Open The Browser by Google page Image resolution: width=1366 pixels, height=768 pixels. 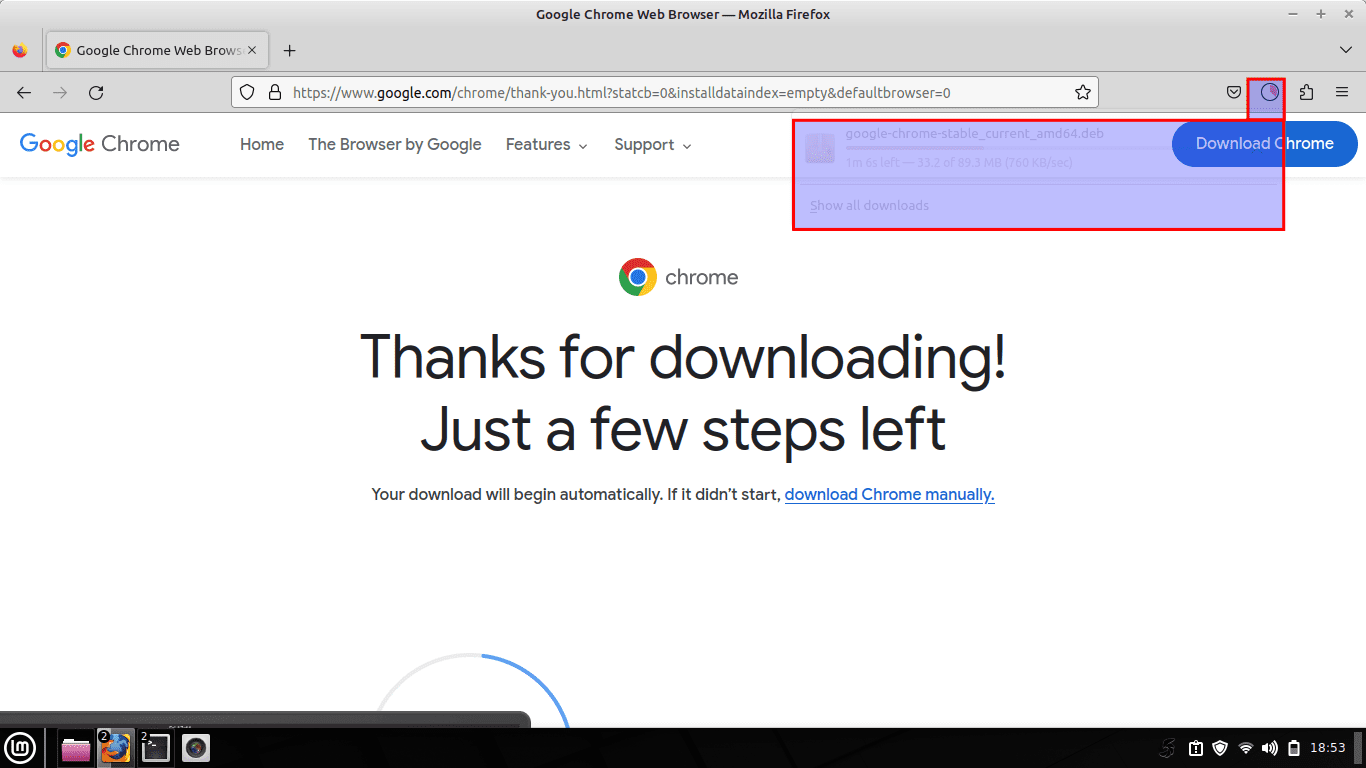point(395,145)
